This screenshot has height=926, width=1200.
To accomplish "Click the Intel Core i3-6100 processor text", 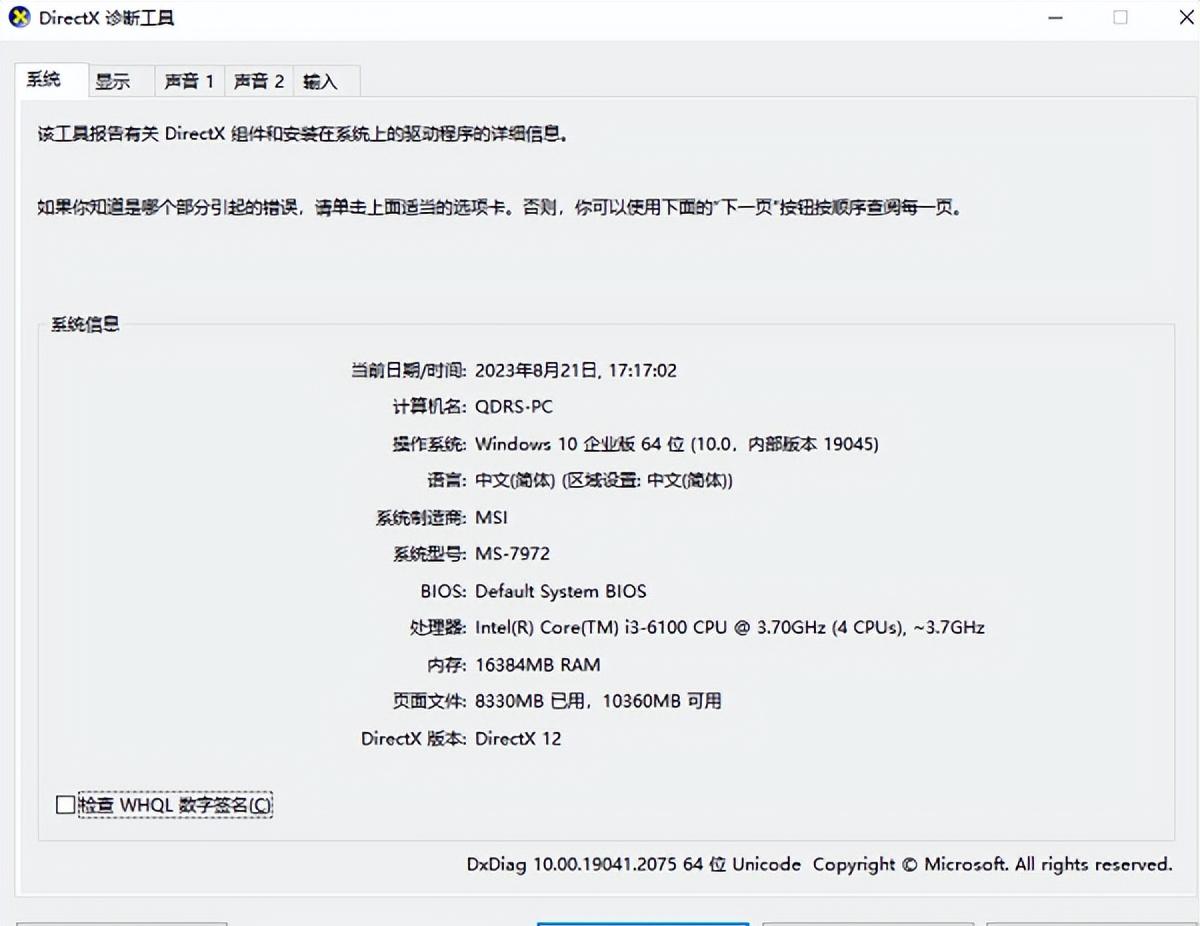I will coord(730,627).
